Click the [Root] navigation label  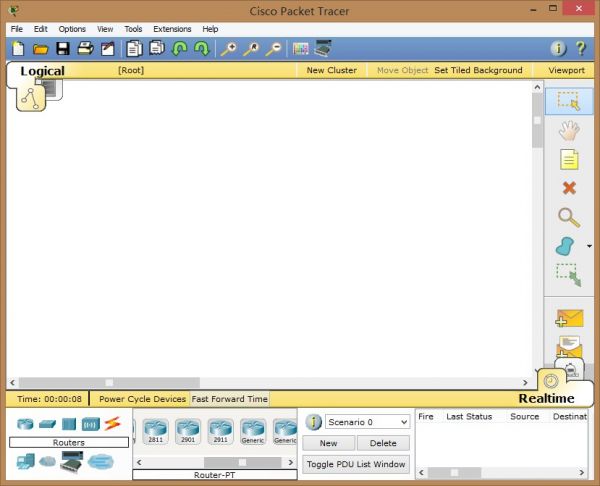(131, 70)
